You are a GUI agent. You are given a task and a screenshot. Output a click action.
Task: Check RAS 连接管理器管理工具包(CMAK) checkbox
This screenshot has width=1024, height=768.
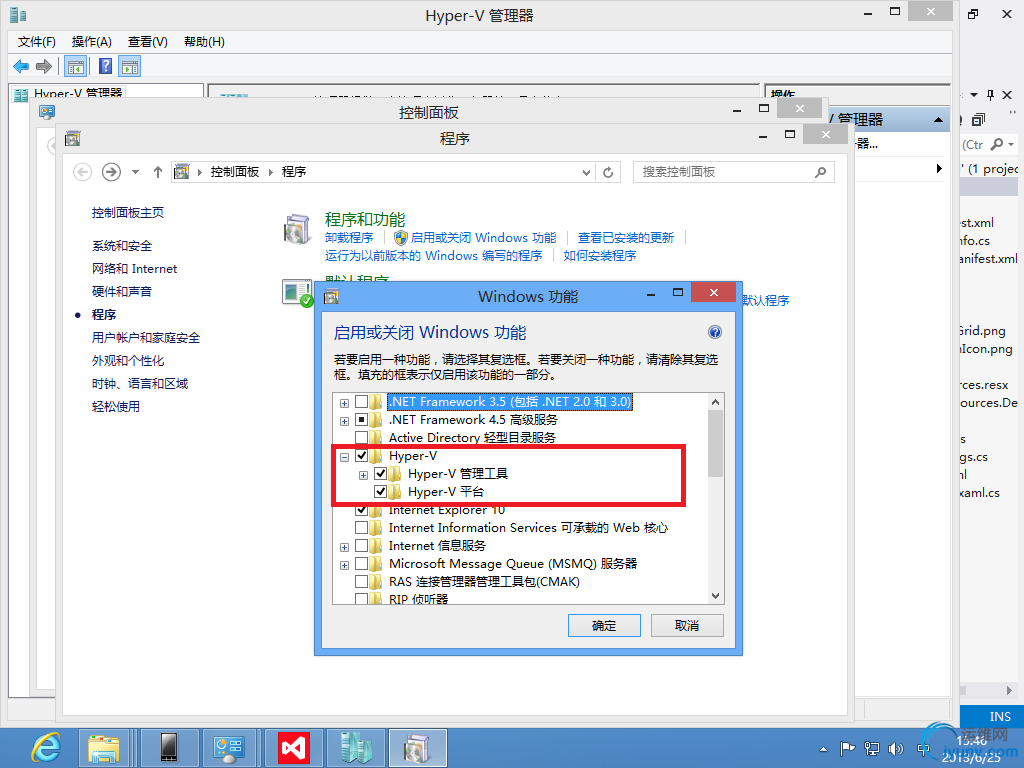pyautogui.click(x=361, y=581)
